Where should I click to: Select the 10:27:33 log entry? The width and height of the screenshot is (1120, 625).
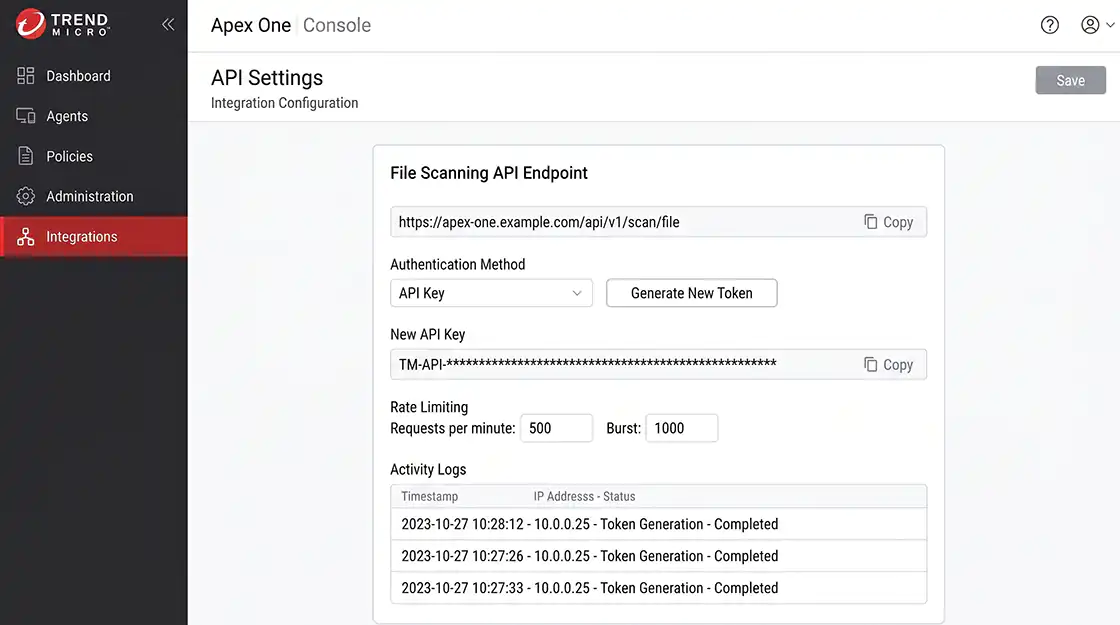tap(659, 588)
